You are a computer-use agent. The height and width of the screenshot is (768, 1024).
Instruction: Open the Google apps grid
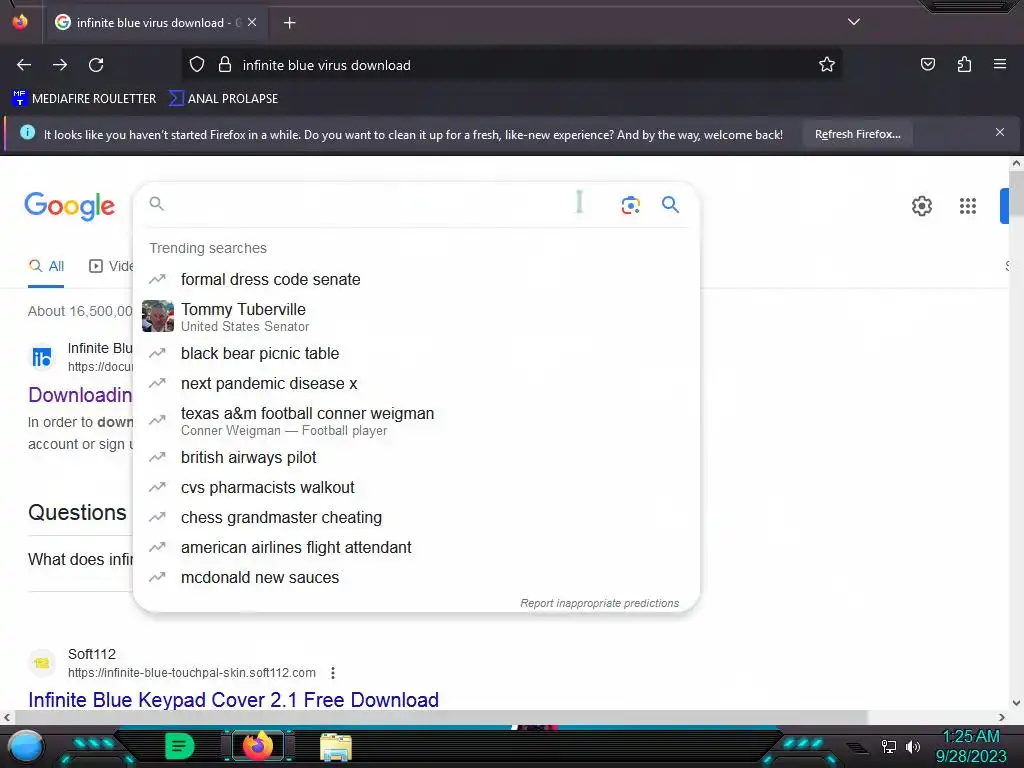[968, 206]
